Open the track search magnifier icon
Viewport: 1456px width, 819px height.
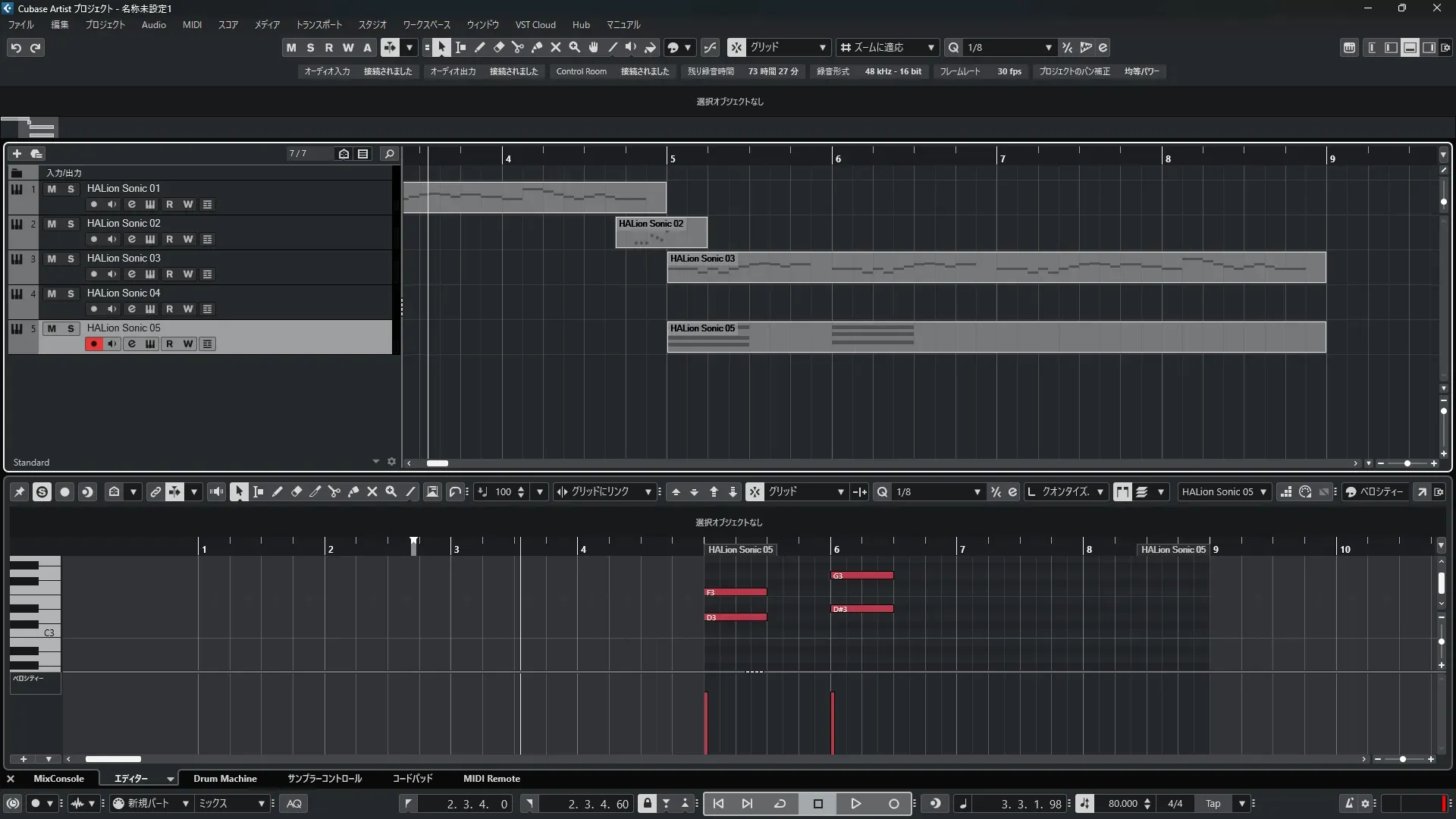pos(389,154)
